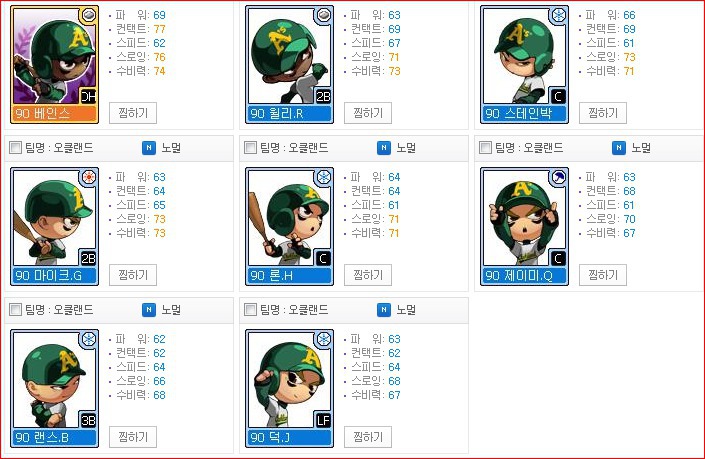Image resolution: width=705 pixels, height=459 pixels.
Task: Click the LF position badge on 덕.J card
Action: (323, 420)
